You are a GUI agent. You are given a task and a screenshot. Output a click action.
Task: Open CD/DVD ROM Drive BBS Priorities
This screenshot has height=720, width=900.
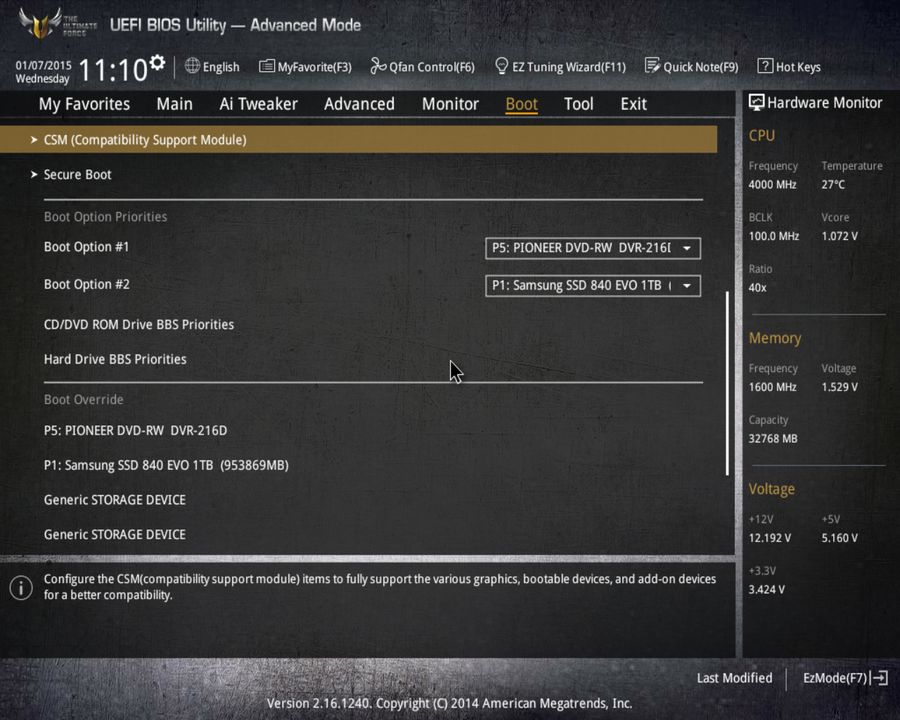(x=139, y=324)
